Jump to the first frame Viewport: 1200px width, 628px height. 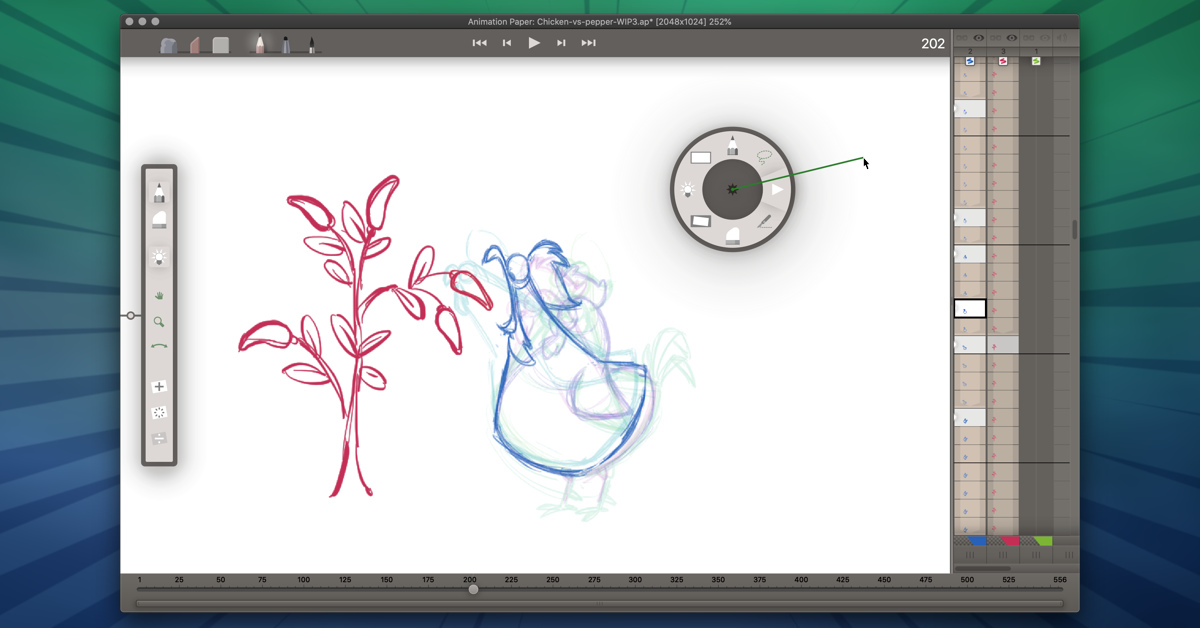(x=479, y=43)
